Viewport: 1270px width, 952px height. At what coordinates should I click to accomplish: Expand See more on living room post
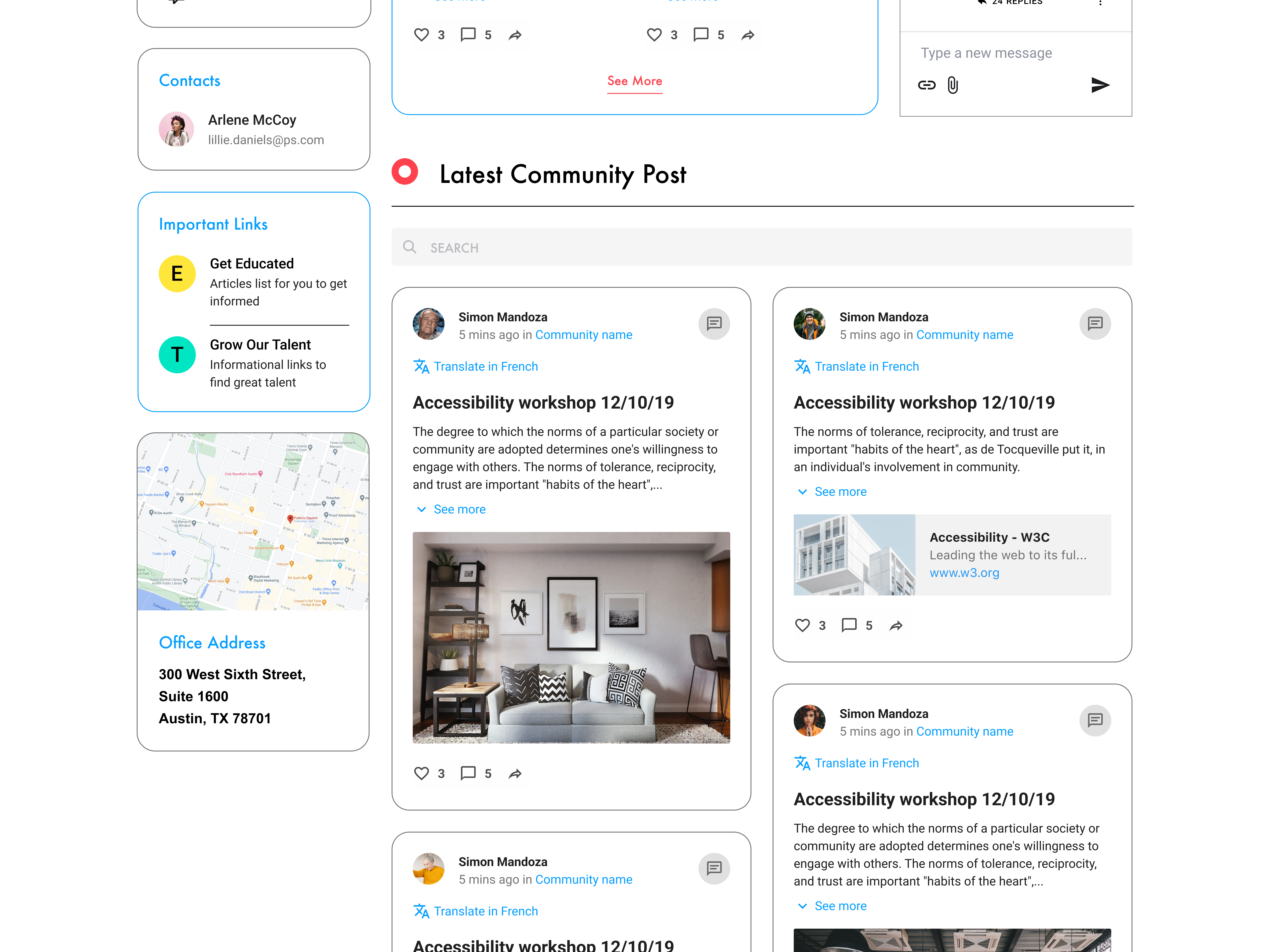[x=459, y=509]
